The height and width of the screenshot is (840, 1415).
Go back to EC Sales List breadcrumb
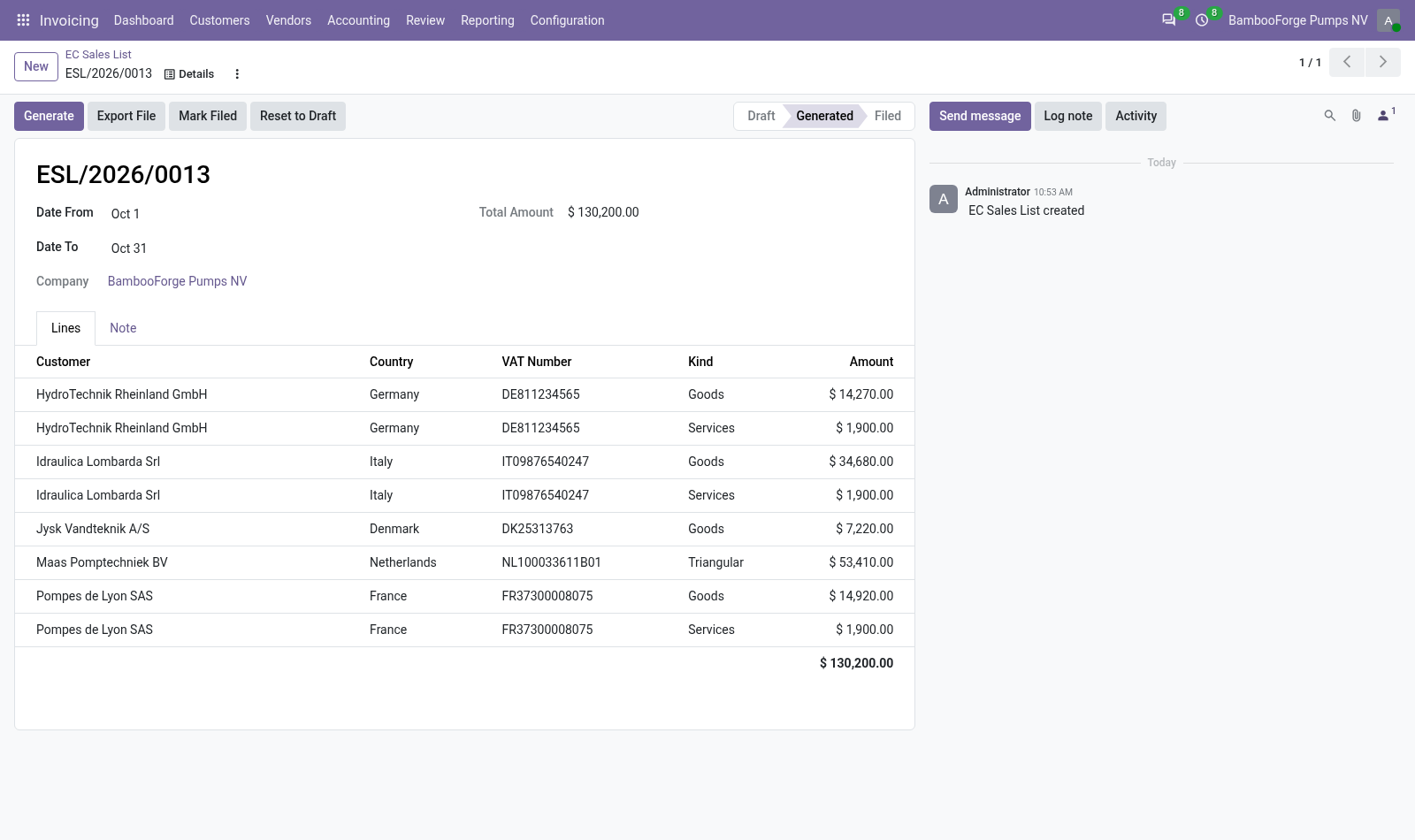coord(98,54)
